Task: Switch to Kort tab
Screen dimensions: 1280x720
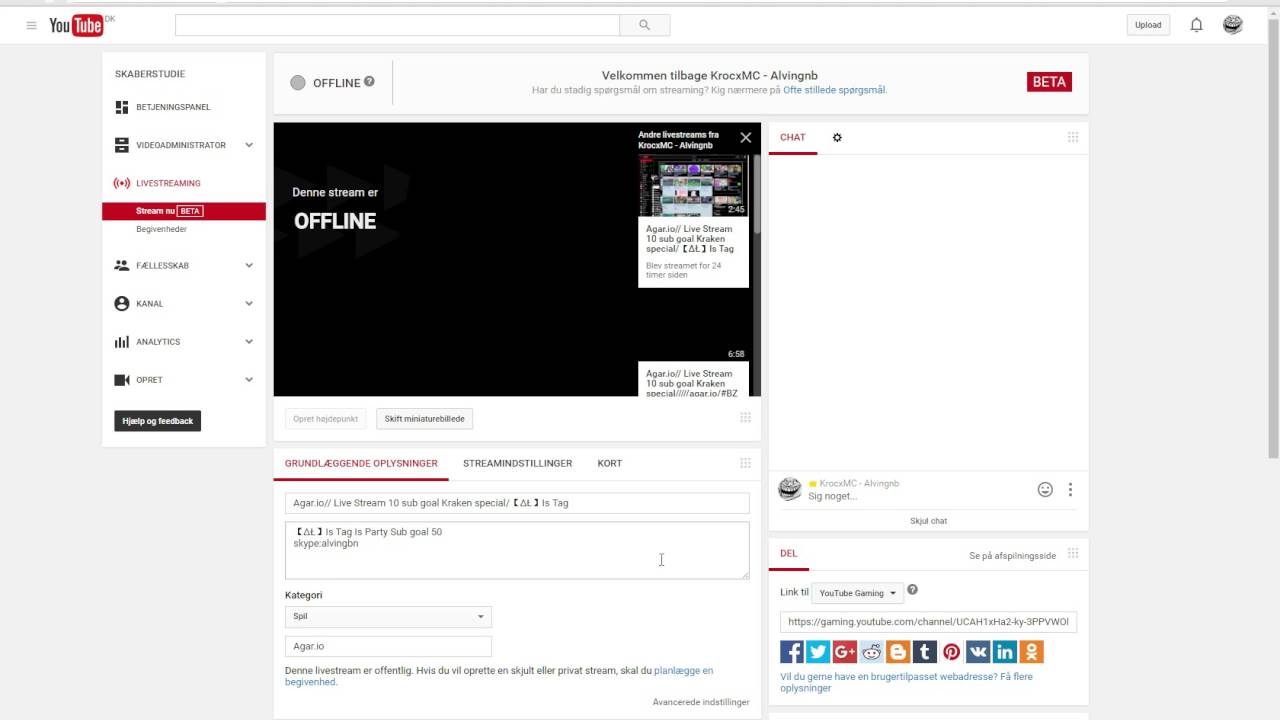Action: tap(610, 463)
